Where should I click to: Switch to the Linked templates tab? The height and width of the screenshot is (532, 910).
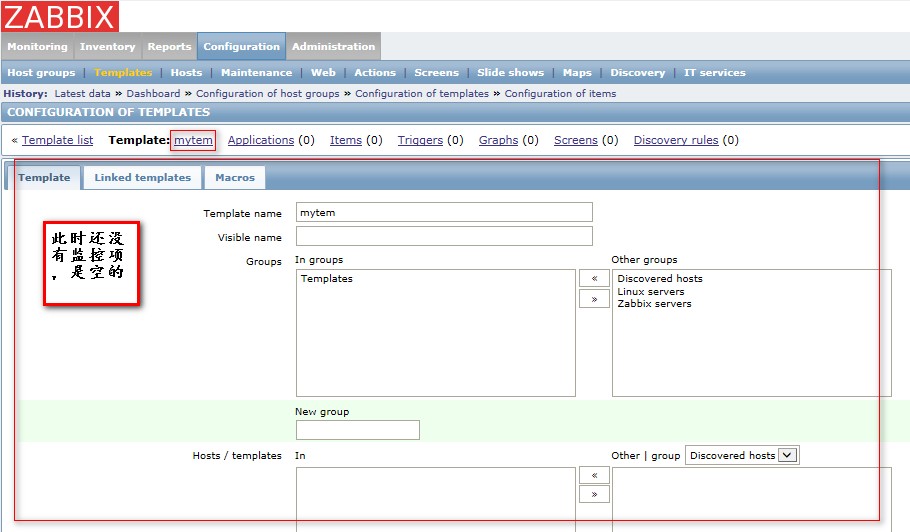tap(143, 178)
